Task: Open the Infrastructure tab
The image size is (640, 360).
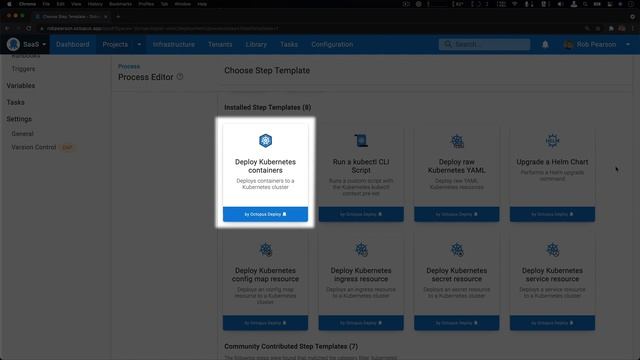Action: (173, 44)
